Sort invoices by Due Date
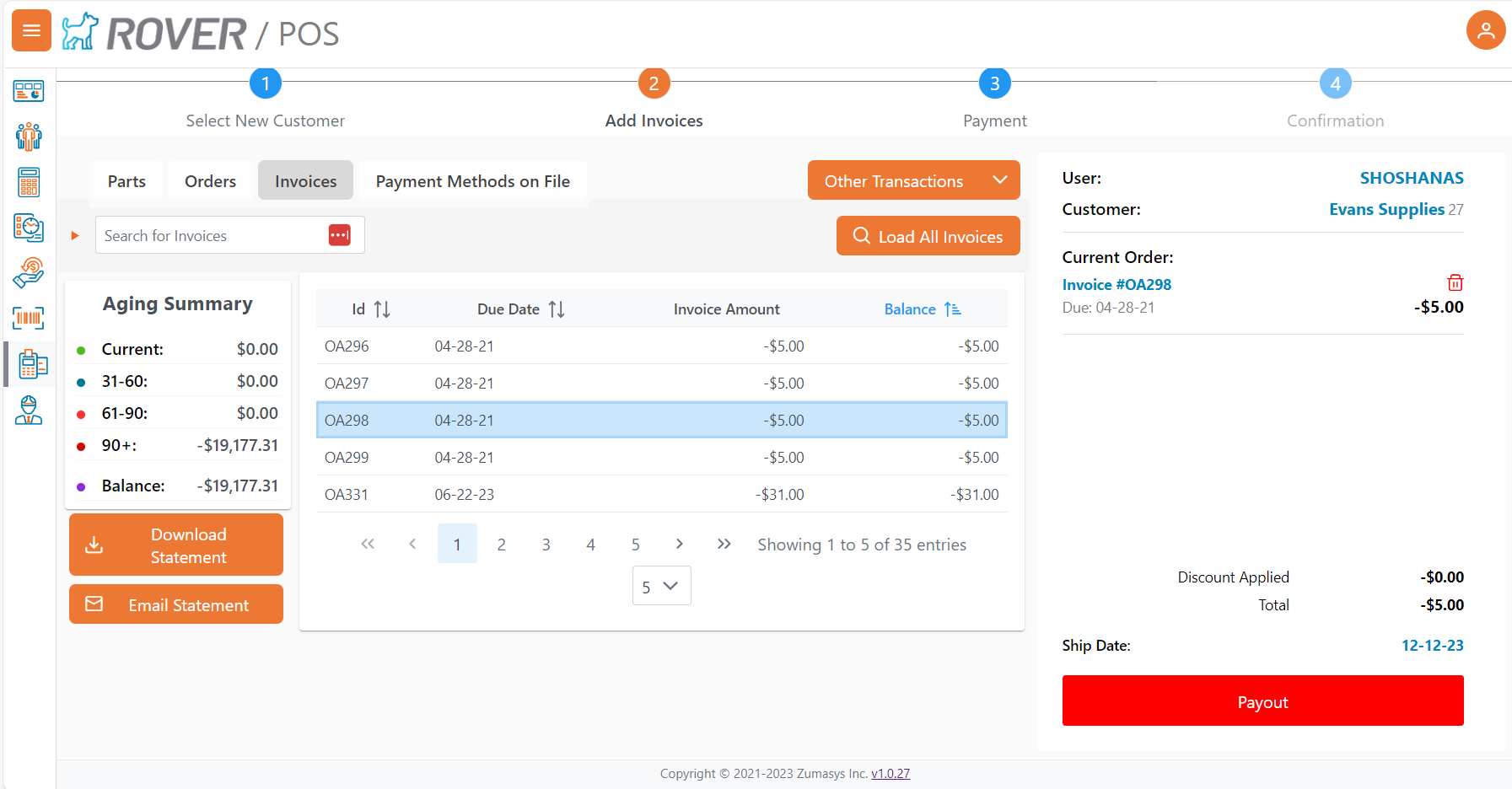The image size is (1512, 789). click(557, 309)
